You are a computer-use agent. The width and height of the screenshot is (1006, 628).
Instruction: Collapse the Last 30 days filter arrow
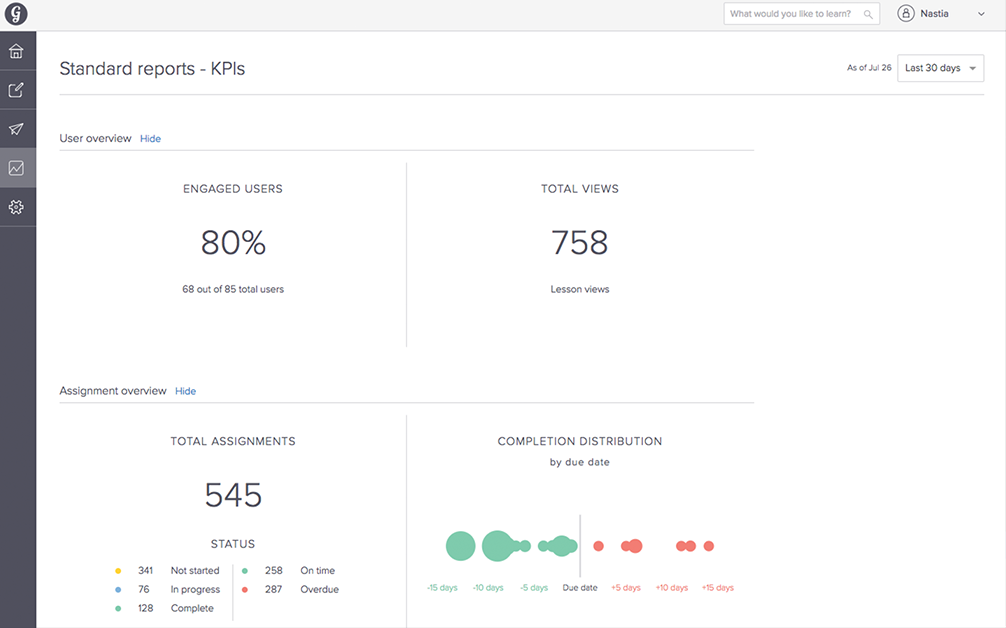pos(971,68)
